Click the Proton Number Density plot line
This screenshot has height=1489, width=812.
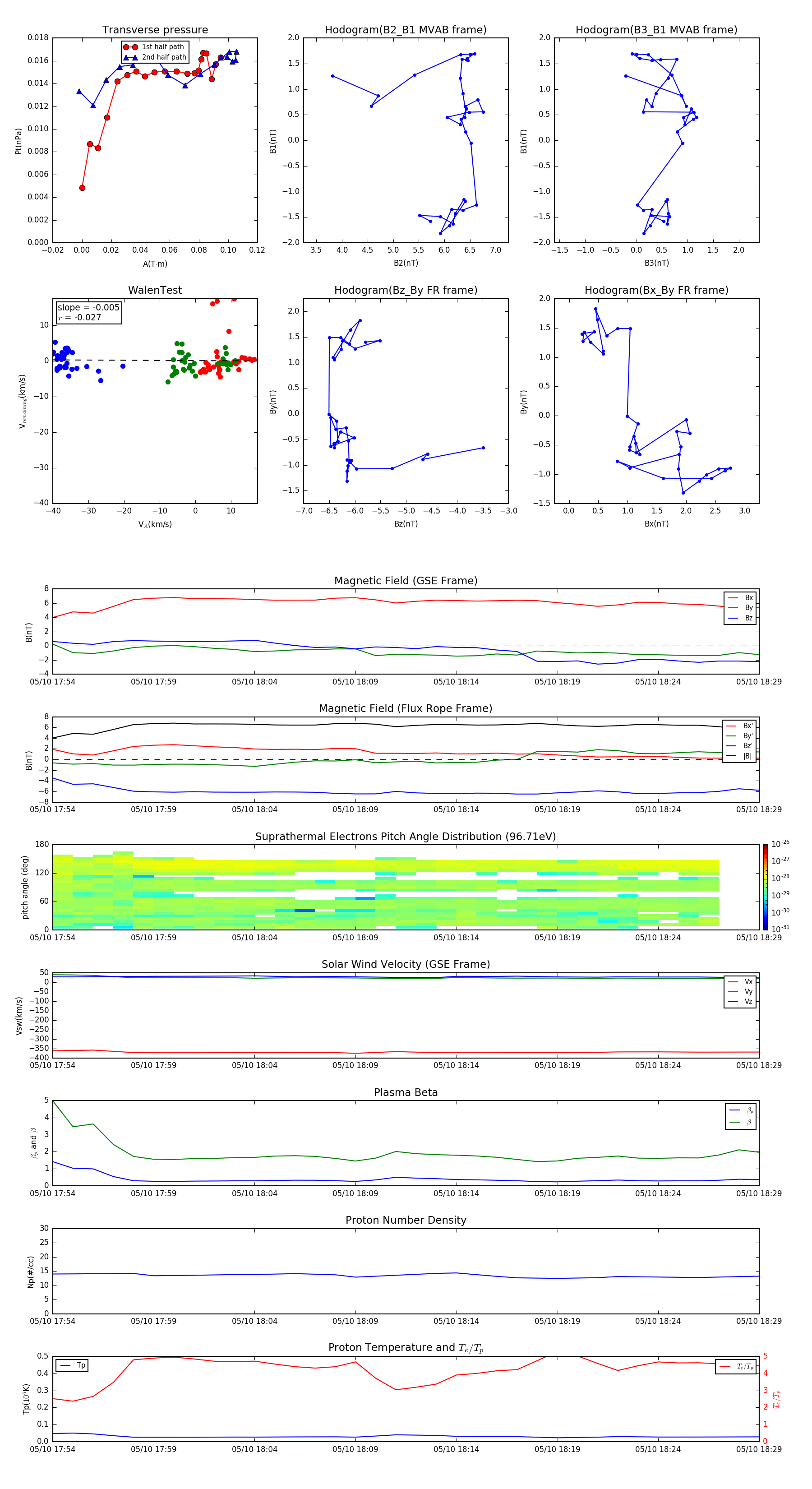[x=406, y=1276]
